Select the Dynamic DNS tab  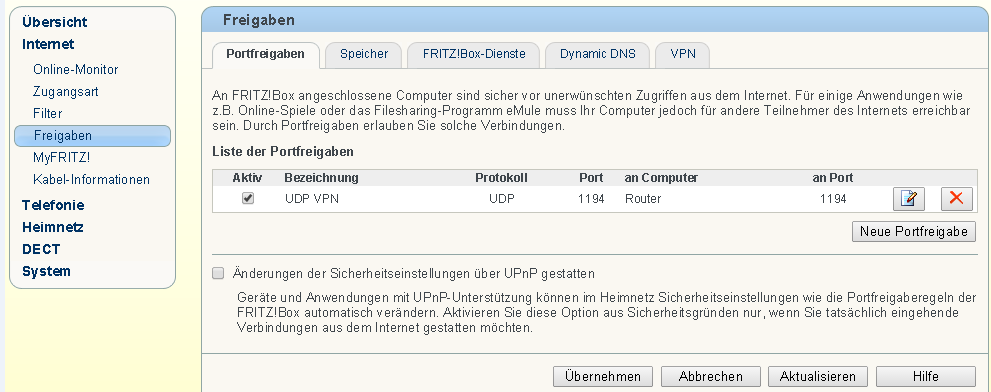coord(597,54)
